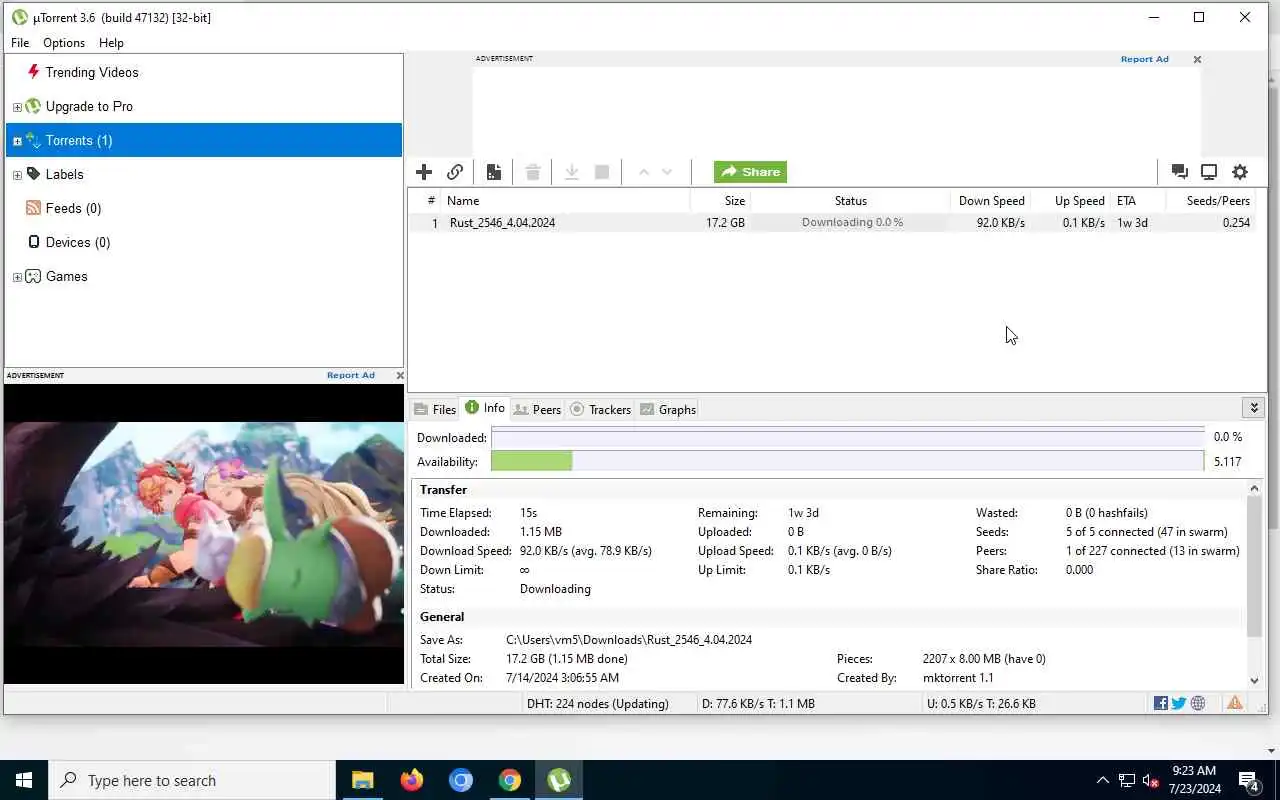Click the Downloaded progress bar

(x=848, y=437)
